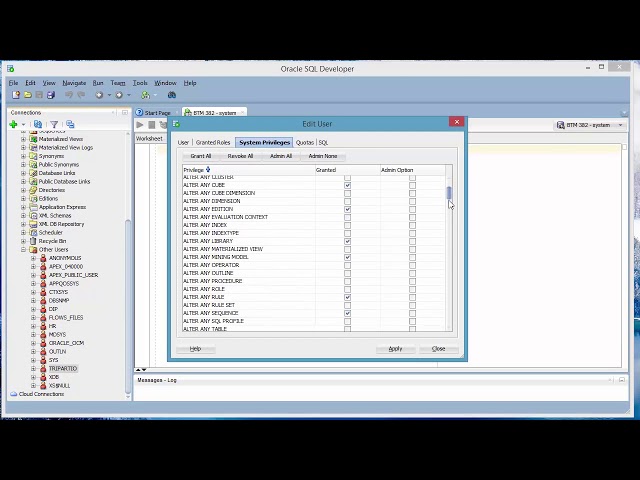Click the privileges list vertical scrollbar thumb

[449, 193]
